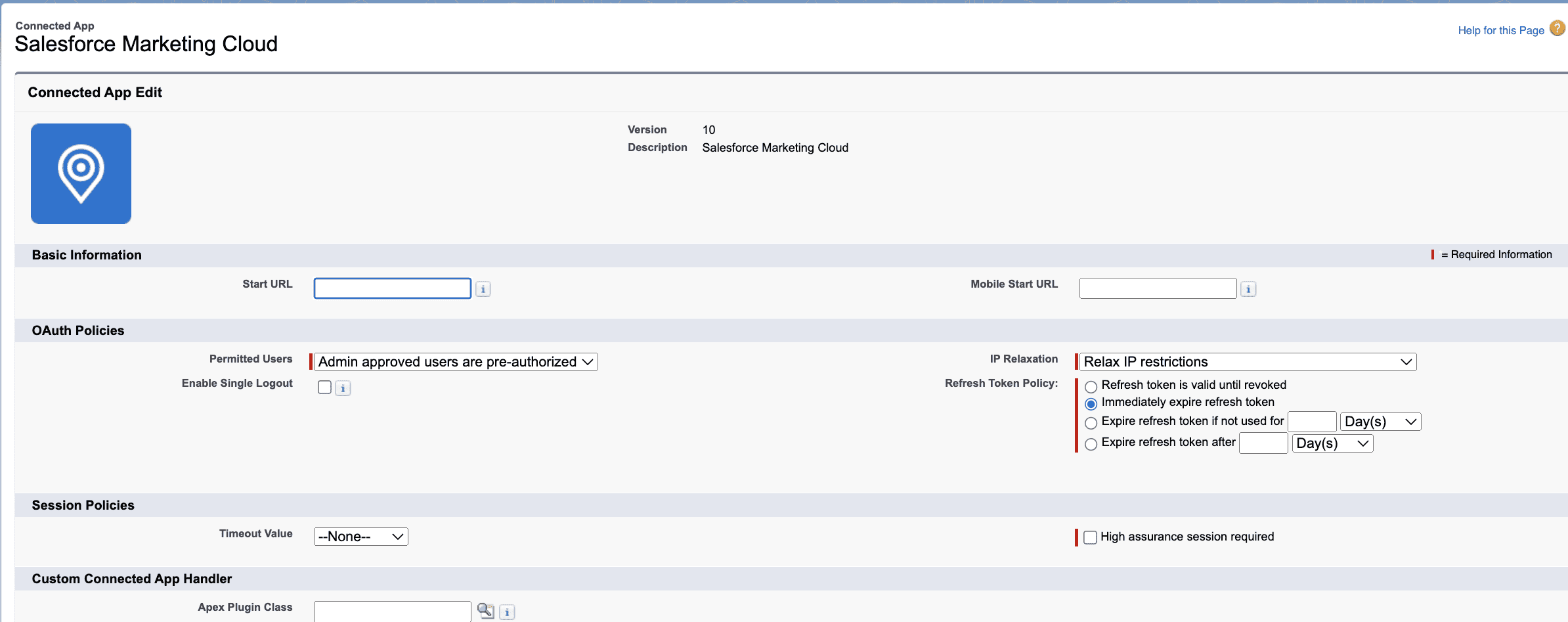Enable the Single Logout checkbox
This screenshot has height=622, width=1568.
click(x=324, y=387)
